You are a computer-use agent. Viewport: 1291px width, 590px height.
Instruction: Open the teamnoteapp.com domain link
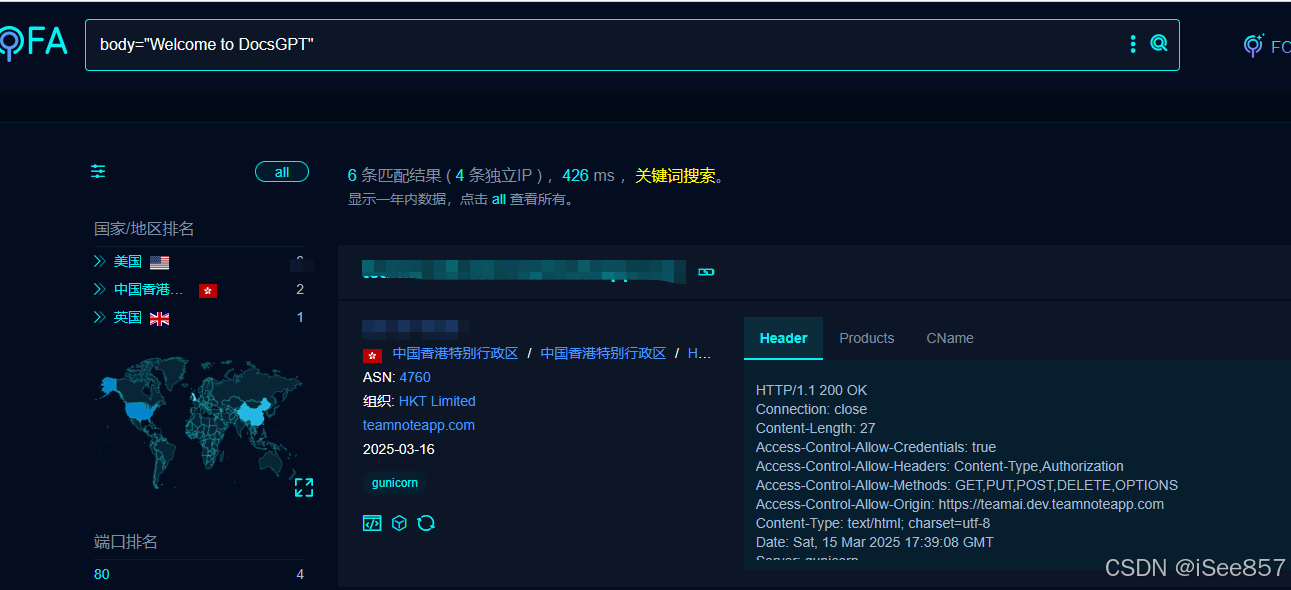coord(419,425)
